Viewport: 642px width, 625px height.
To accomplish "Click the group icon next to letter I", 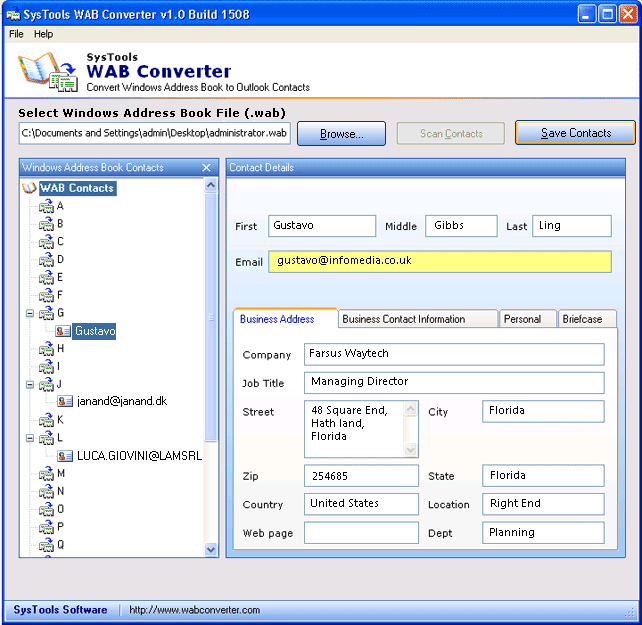I will coord(46,367).
